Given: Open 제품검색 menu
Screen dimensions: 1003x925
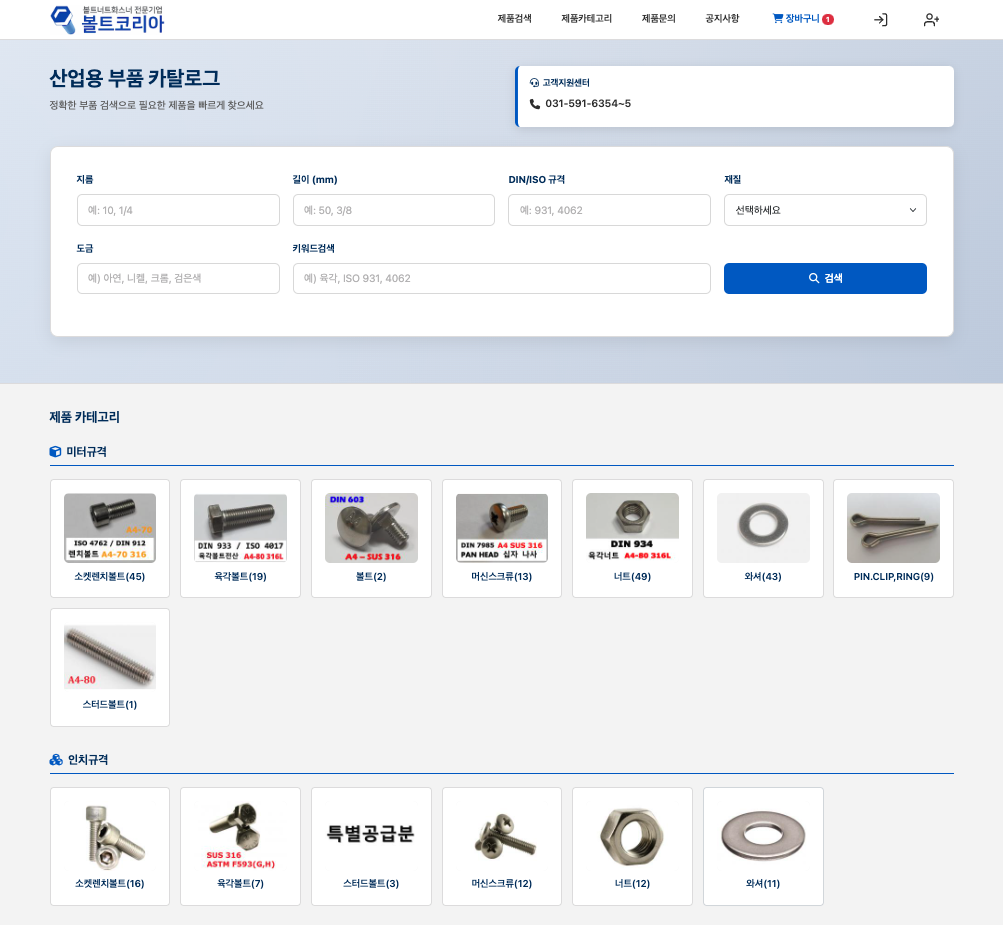Looking at the screenshot, I should (x=514, y=19).
